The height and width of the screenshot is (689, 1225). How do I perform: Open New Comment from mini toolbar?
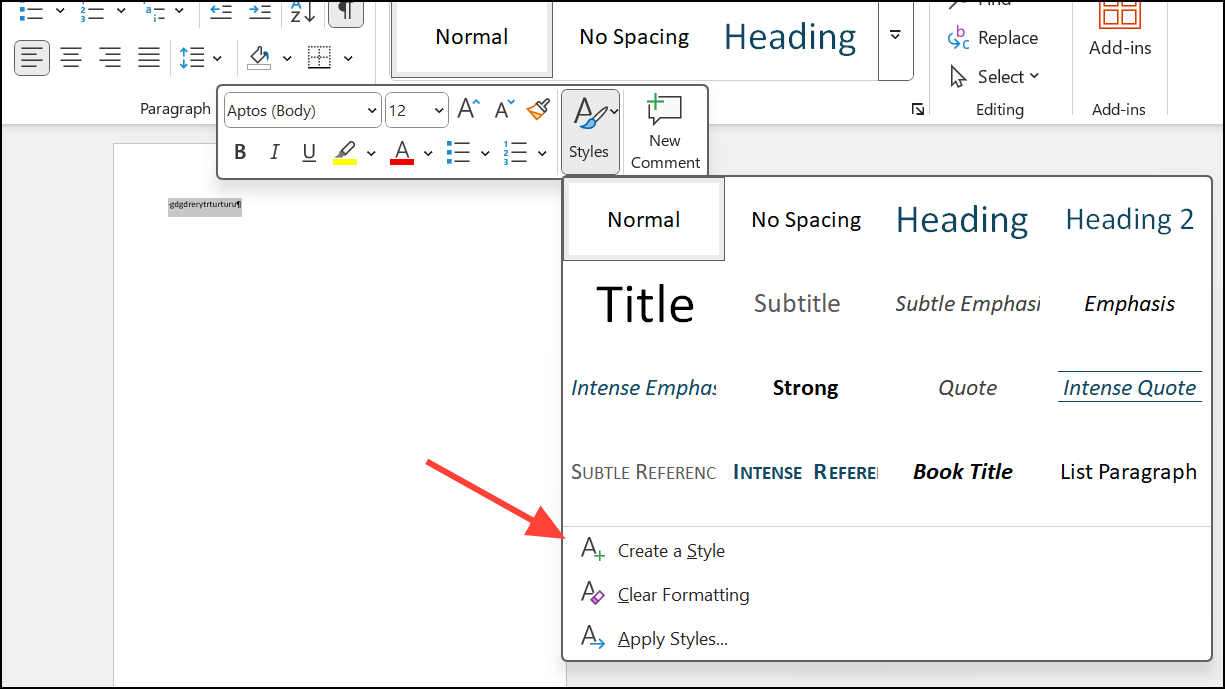665,131
